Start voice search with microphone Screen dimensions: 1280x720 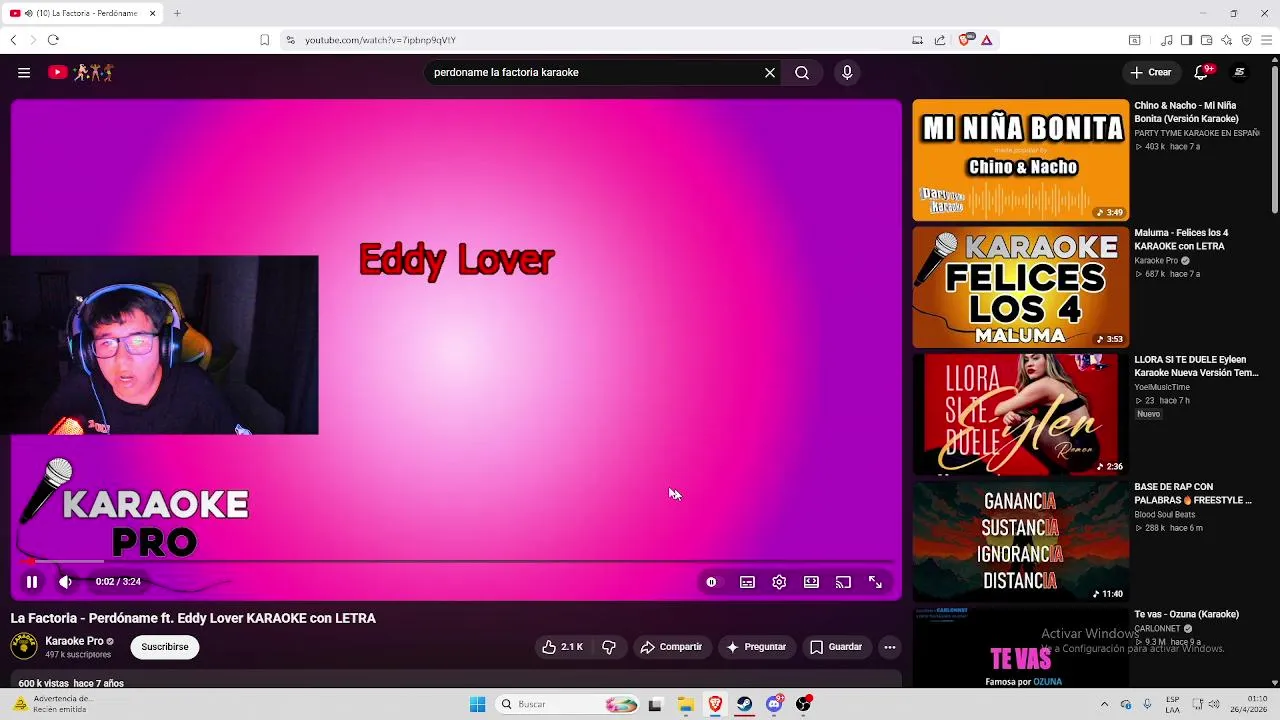pyautogui.click(x=847, y=72)
